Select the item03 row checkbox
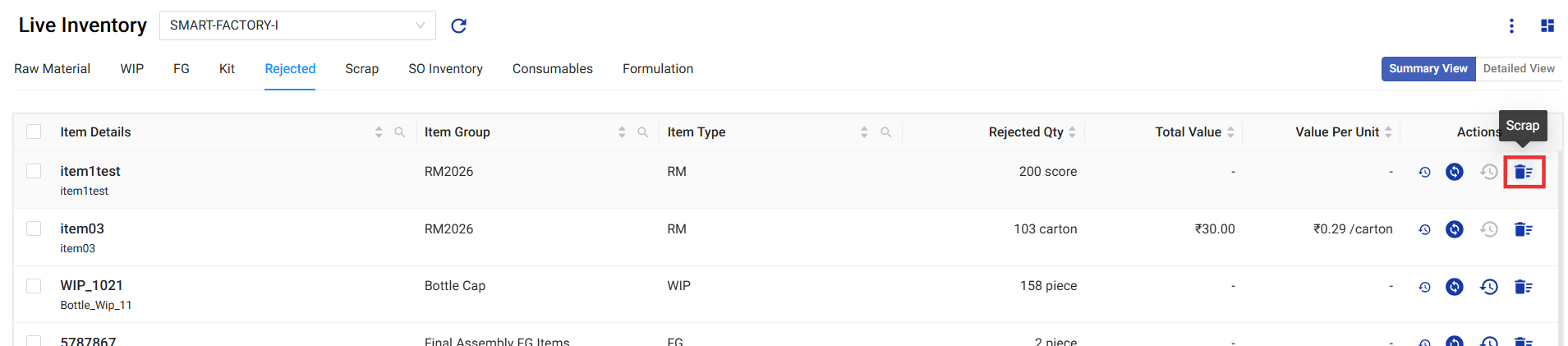 pyautogui.click(x=34, y=228)
